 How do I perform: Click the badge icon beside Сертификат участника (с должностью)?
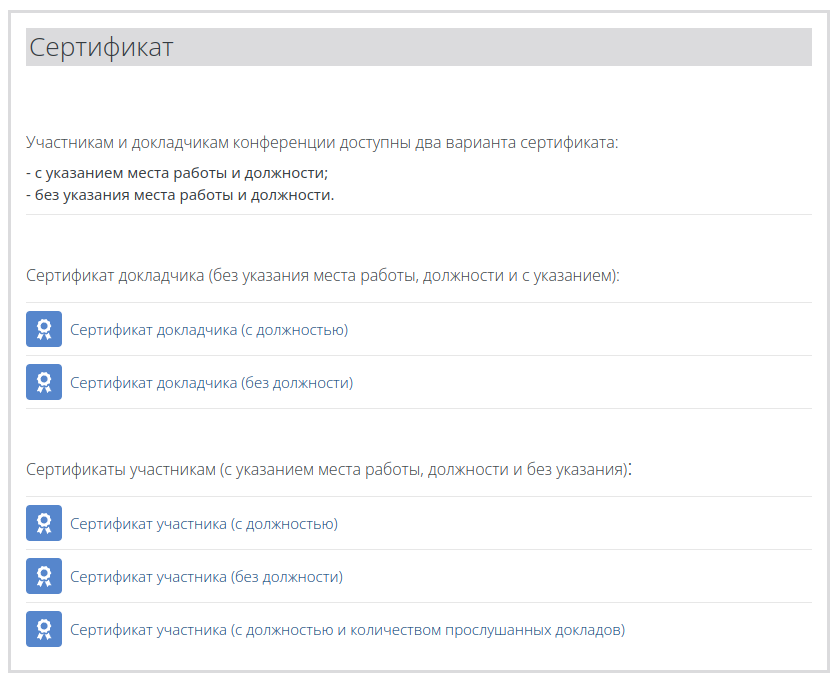point(44,523)
